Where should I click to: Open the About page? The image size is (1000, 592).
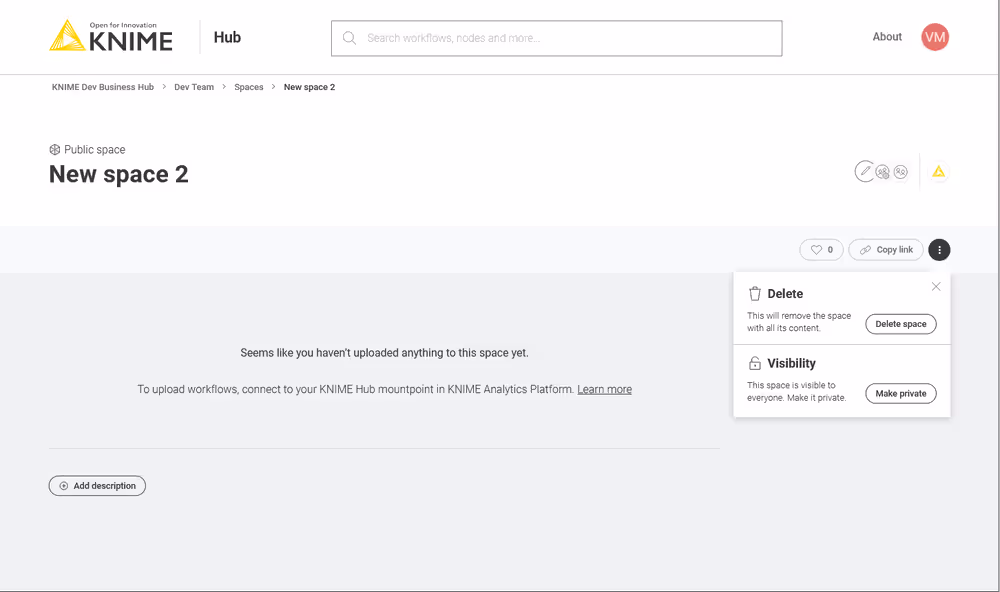pos(886,37)
